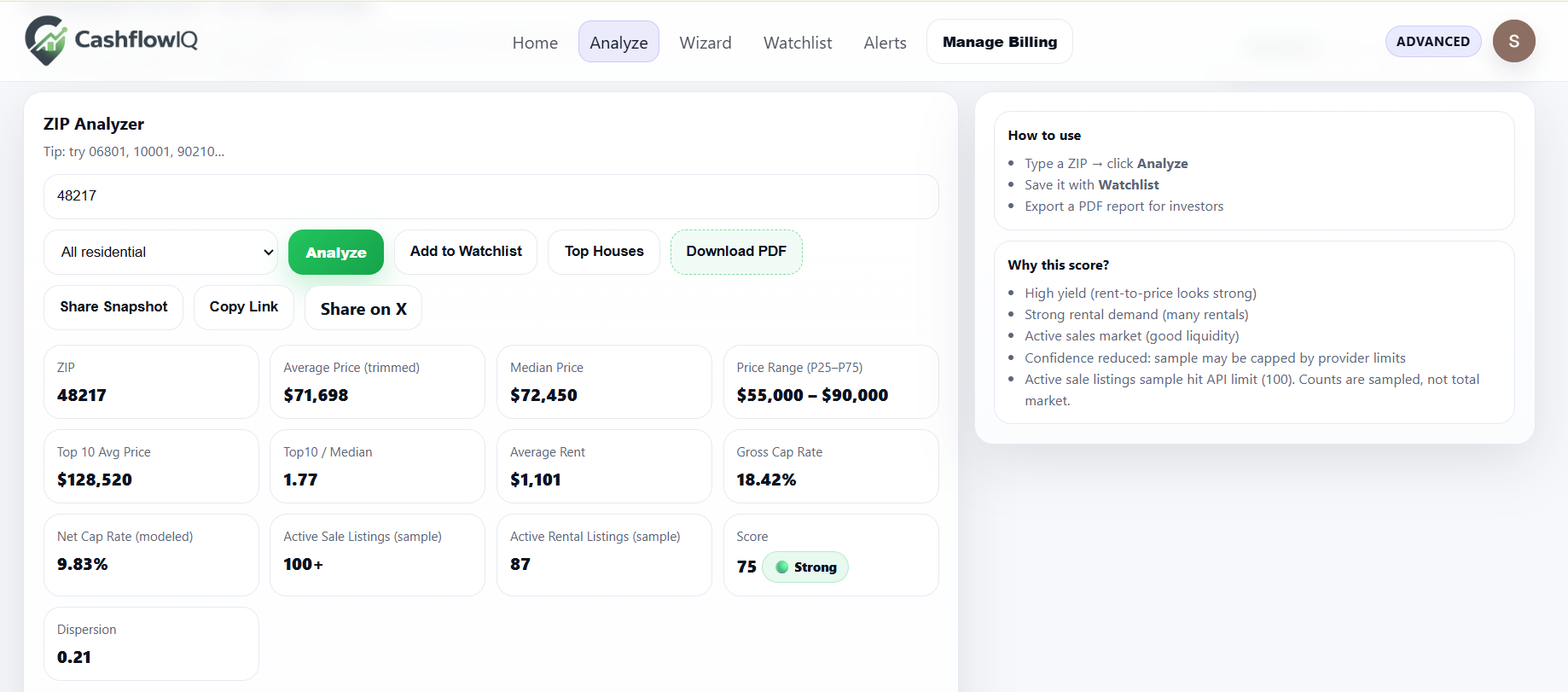Click the Active Sale Listings 100+ value

pos(303,564)
